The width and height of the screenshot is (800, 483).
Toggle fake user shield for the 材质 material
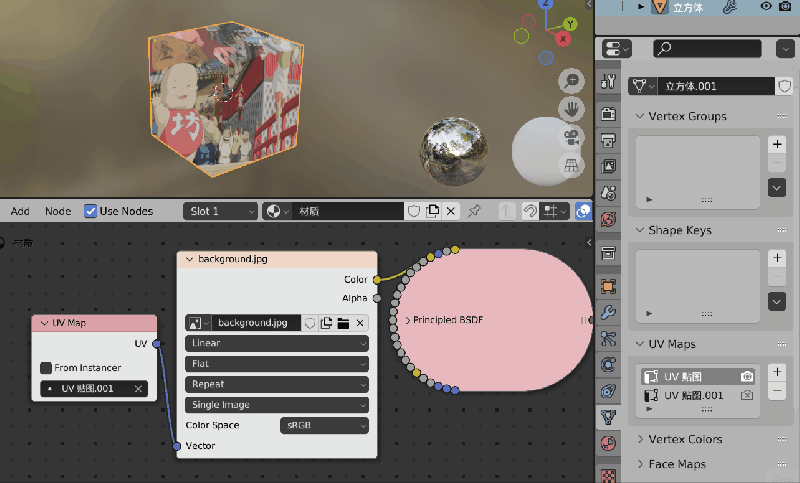point(414,211)
